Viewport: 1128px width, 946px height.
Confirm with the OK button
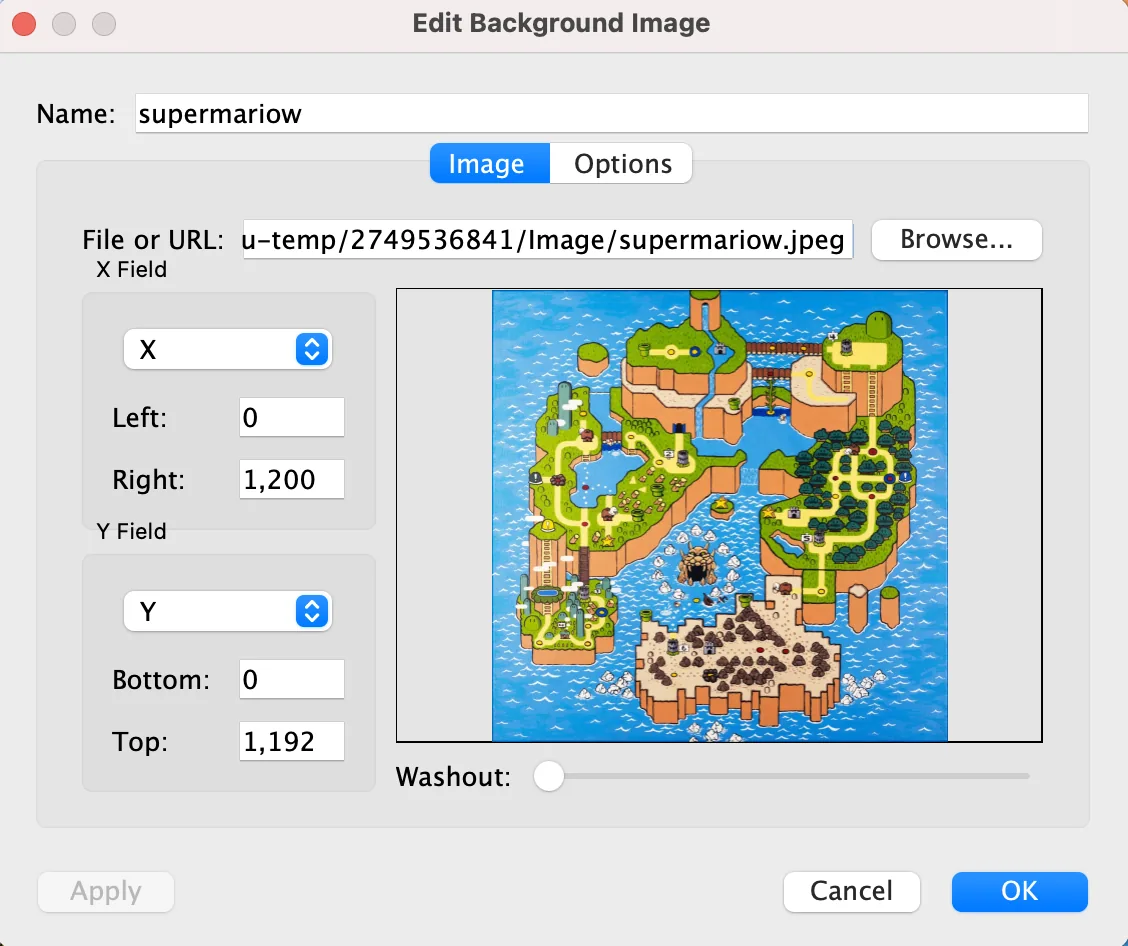tap(1019, 891)
